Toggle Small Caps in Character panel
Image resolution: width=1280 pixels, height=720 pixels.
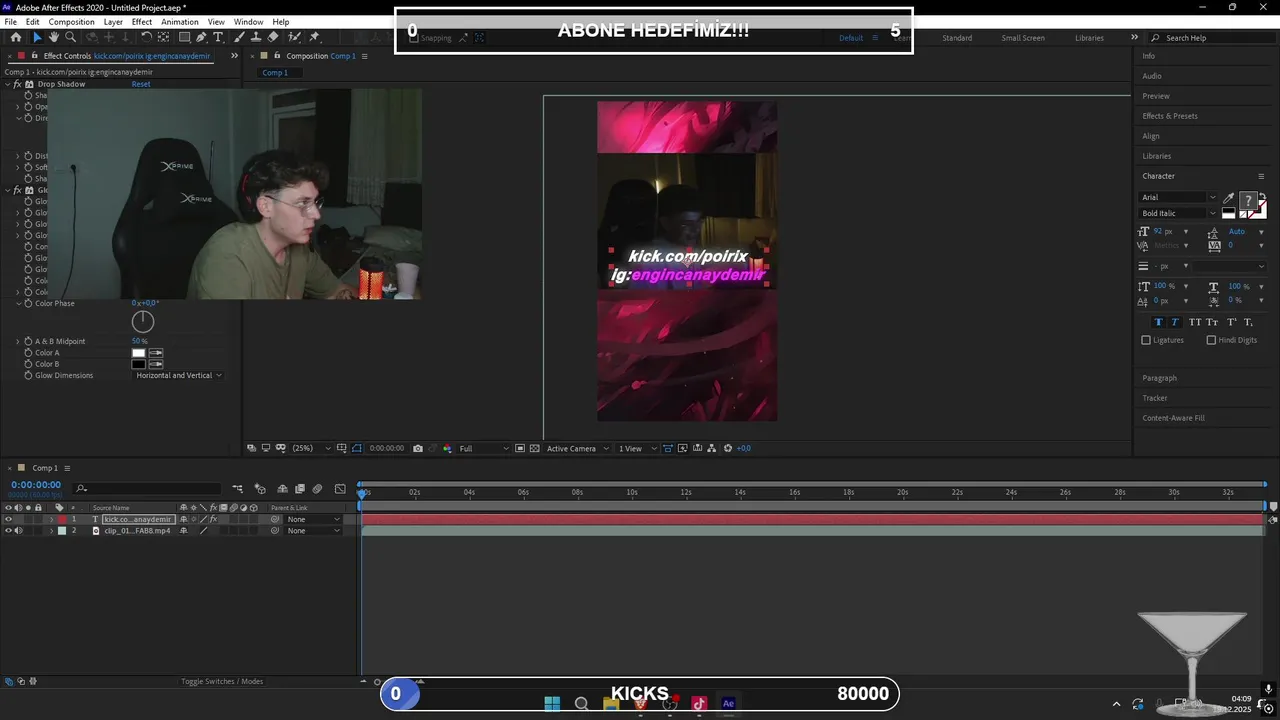[1212, 322]
